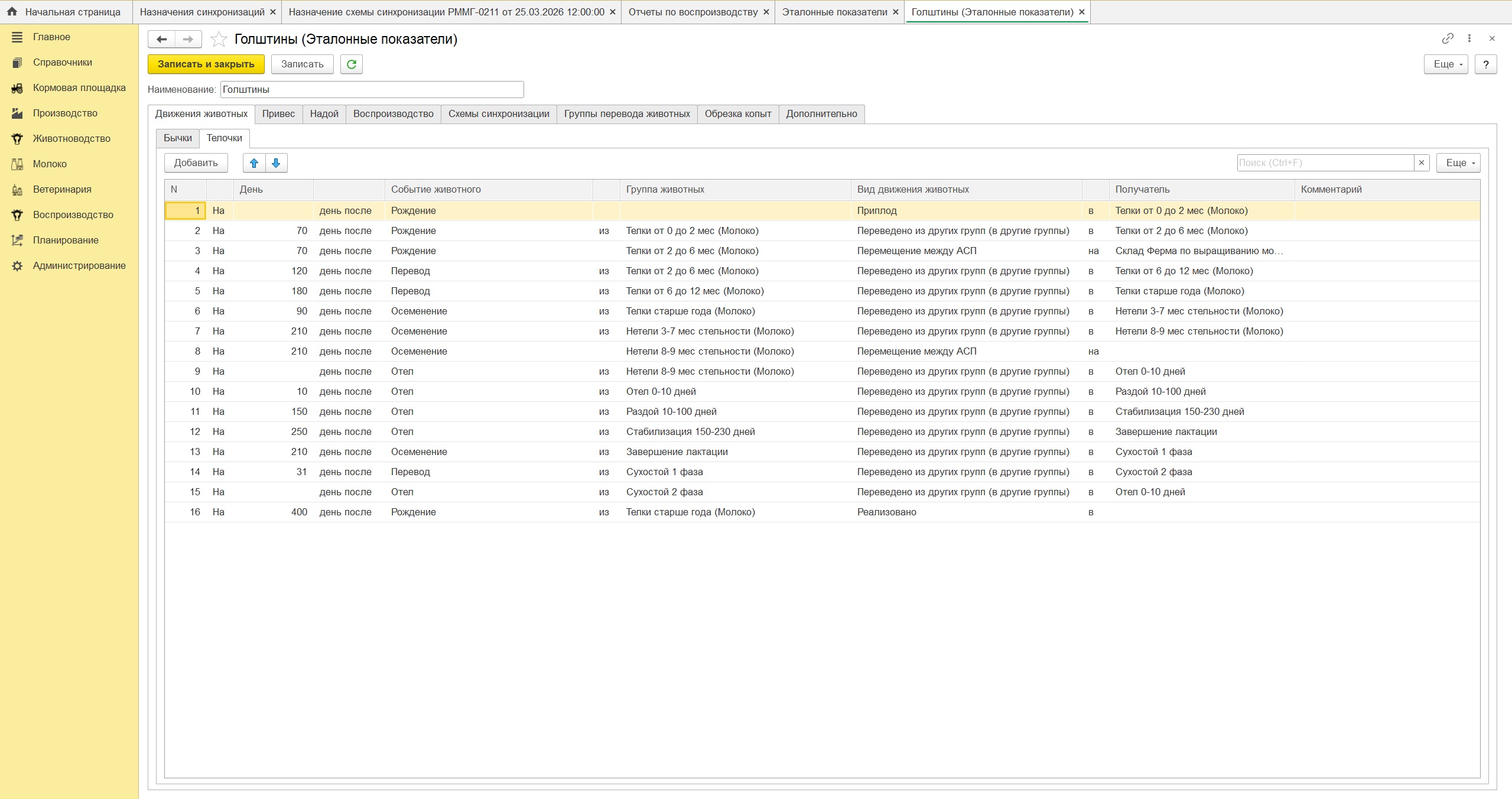Click into the Наименование input field
Image resolution: width=1512 pixels, height=799 pixels.
tap(372, 90)
